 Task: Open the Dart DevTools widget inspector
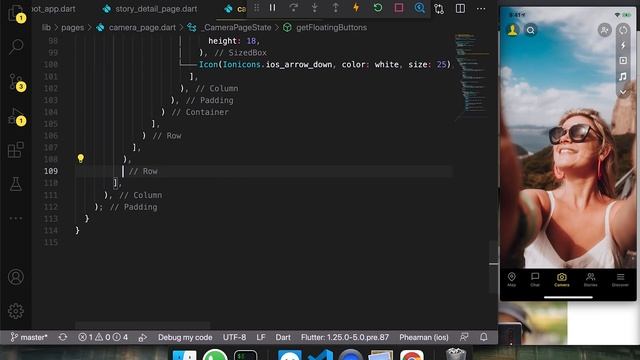(420, 8)
